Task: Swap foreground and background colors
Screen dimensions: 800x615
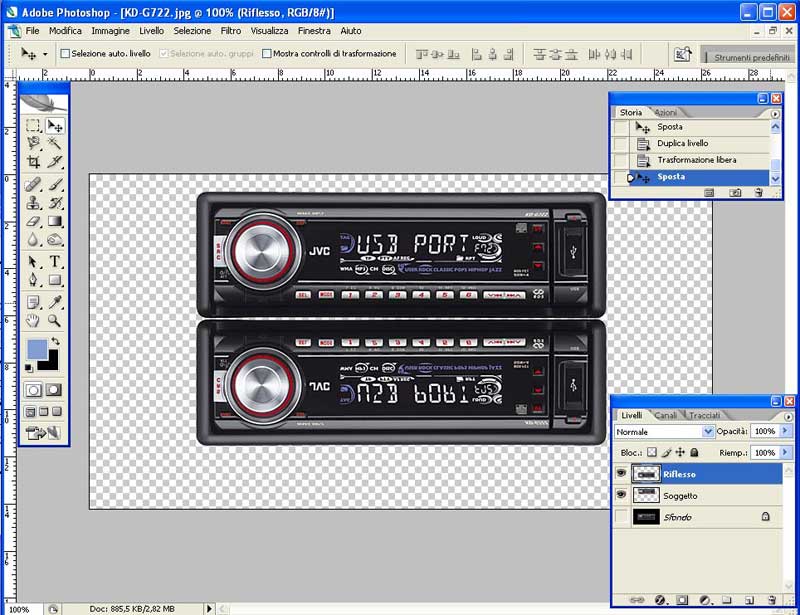Action: [x=55, y=341]
